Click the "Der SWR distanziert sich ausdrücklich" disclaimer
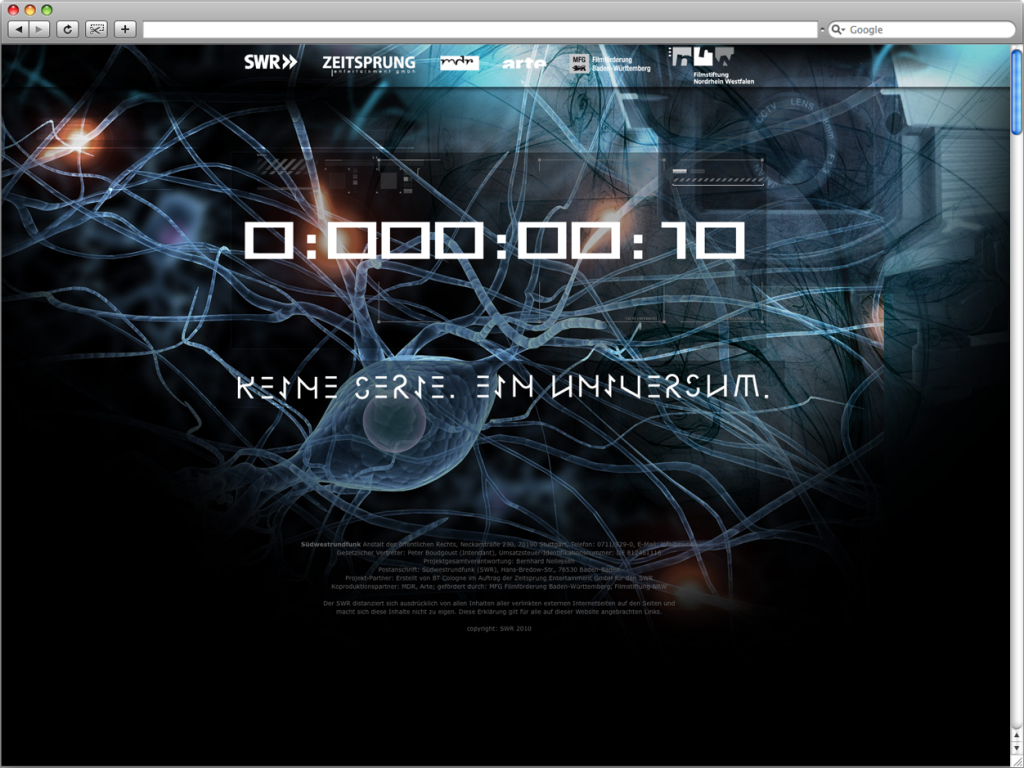This screenshot has width=1024, height=768. click(x=500, y=607)
